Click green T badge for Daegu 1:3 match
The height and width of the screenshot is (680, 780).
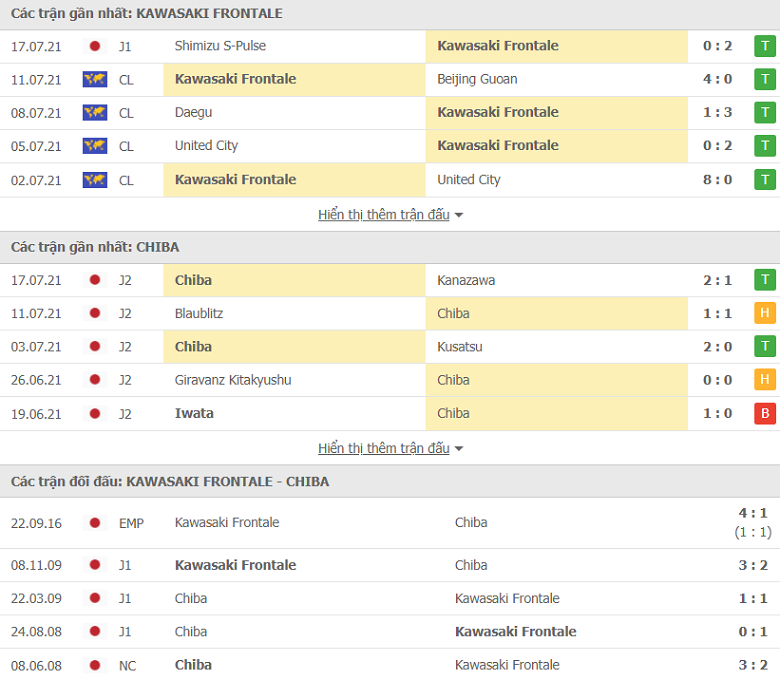(765, 113)
